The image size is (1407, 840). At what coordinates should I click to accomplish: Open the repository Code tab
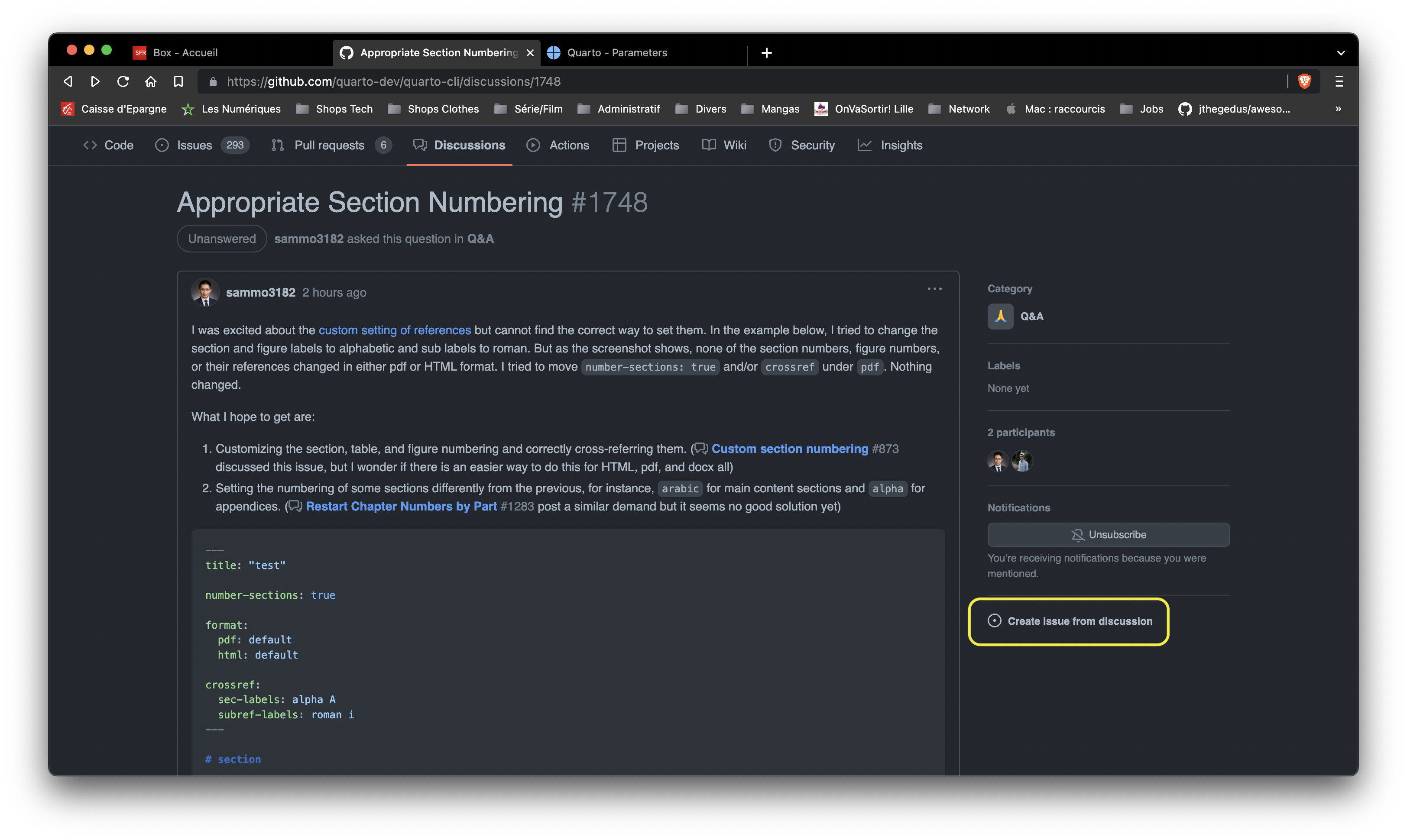(x=108, y=145)
